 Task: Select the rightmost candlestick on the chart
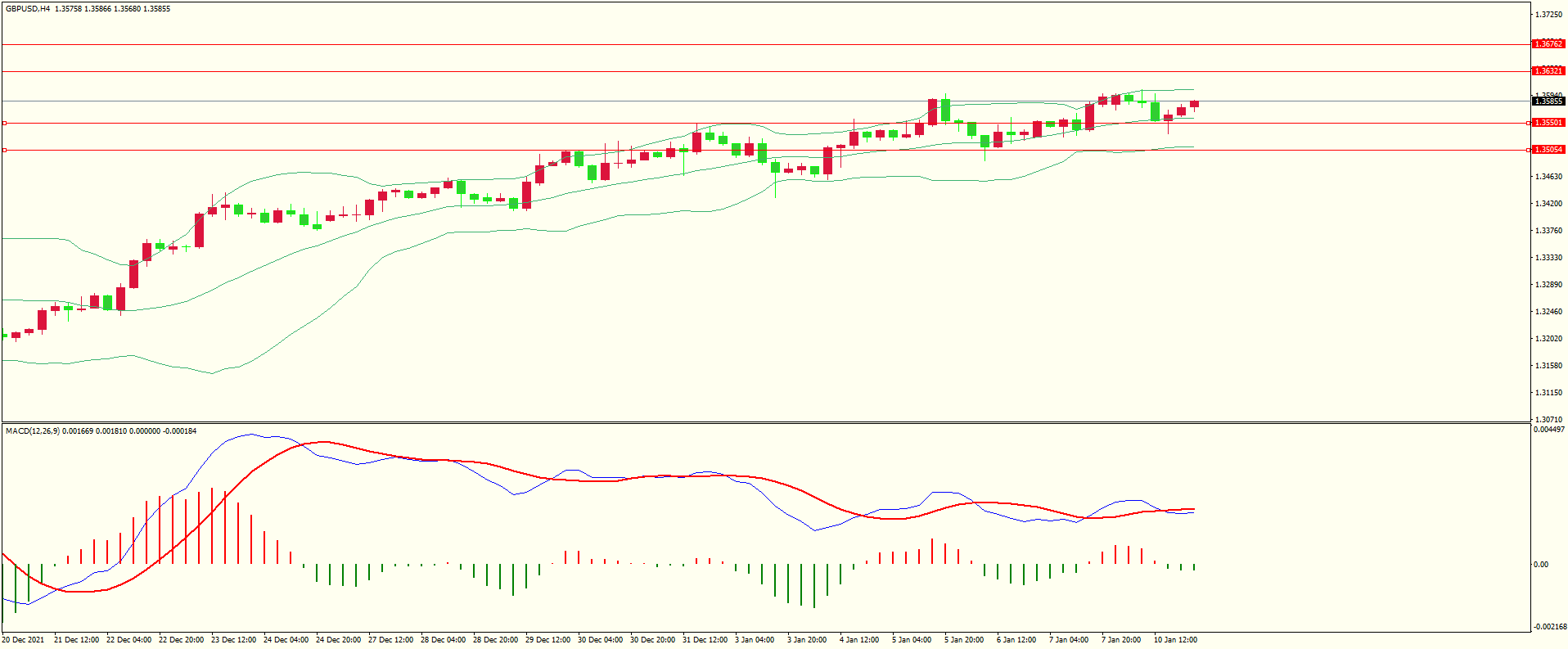tap(1195, 104)
